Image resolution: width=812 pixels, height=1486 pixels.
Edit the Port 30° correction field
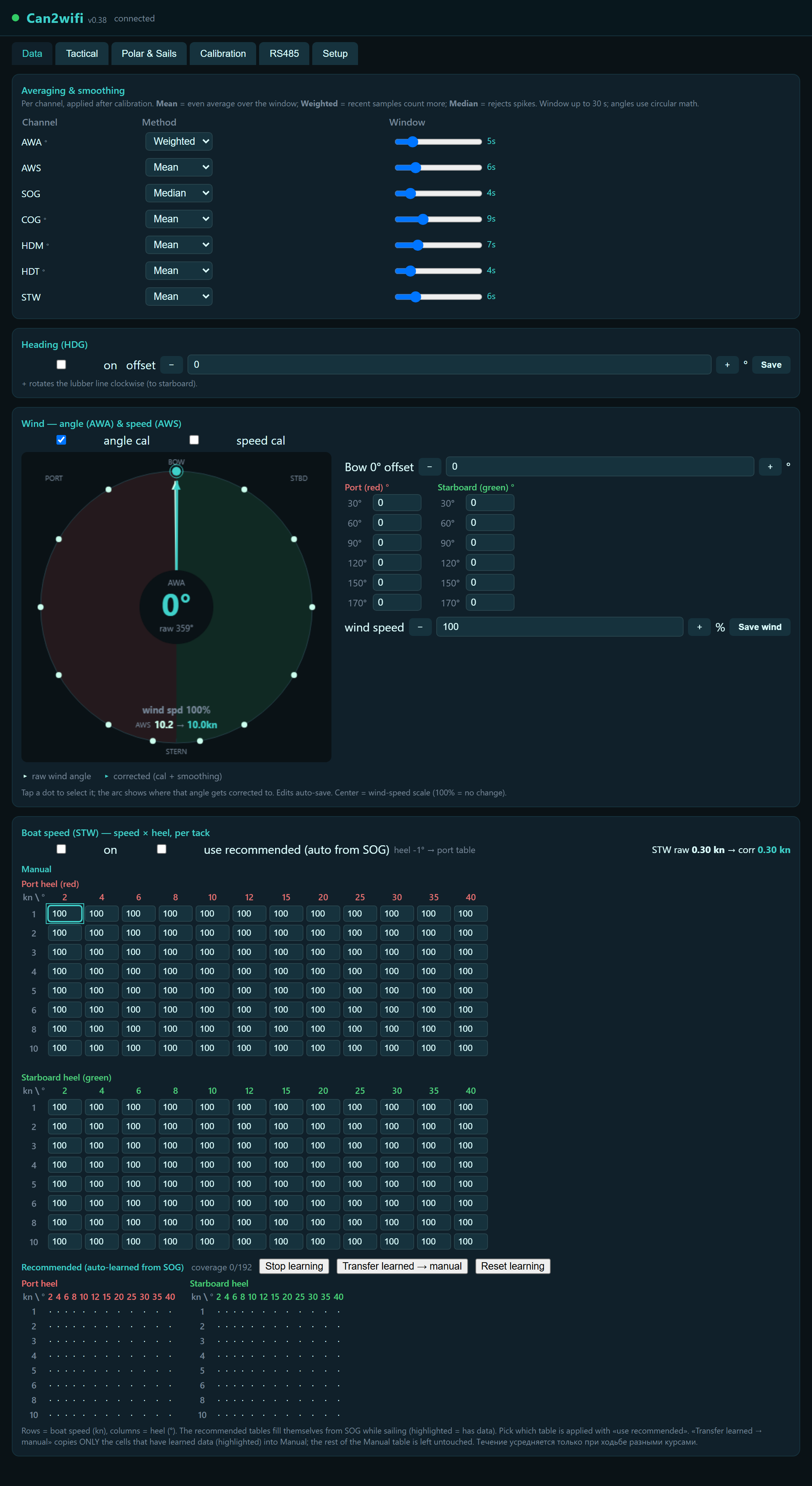[397, 503]
